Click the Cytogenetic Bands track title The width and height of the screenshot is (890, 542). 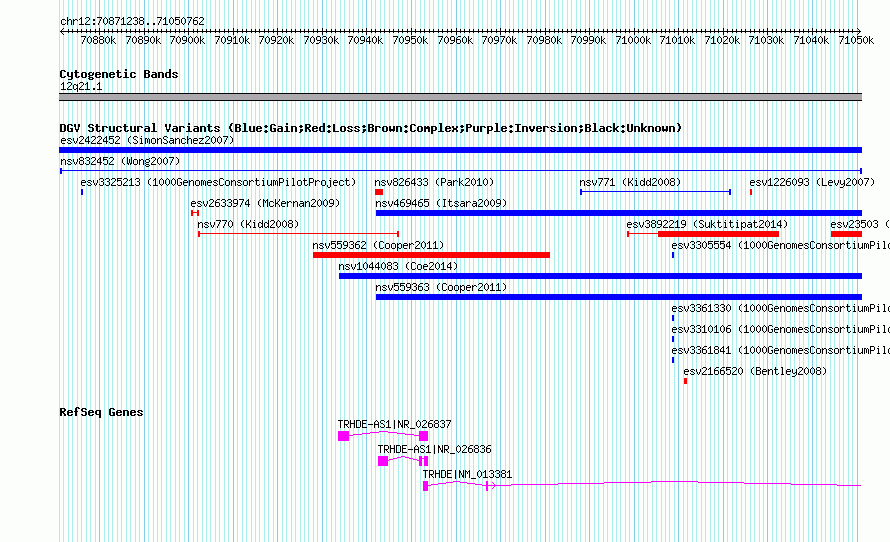pyautogui.click(x=119, y=74)
